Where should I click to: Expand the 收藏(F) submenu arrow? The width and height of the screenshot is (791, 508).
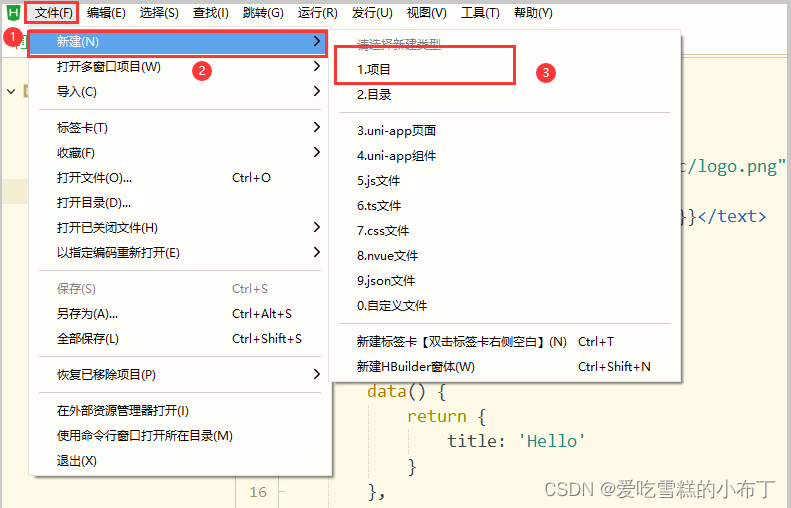(x=317, y=152)
